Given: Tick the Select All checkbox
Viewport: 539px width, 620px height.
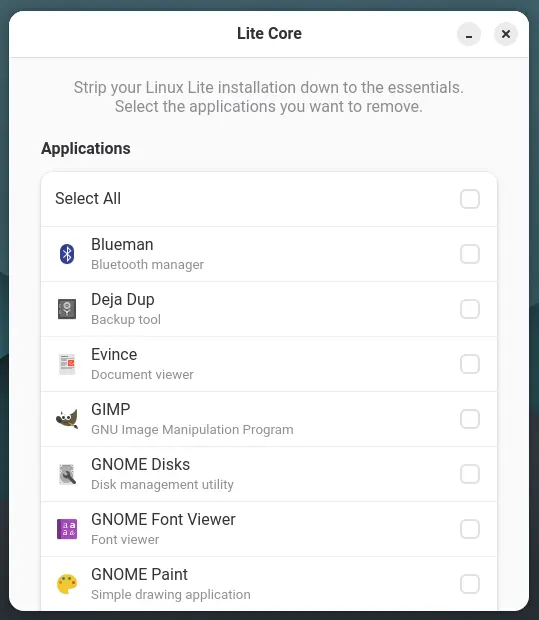Looking at the screenshot, I should click(x=470, y=198).
